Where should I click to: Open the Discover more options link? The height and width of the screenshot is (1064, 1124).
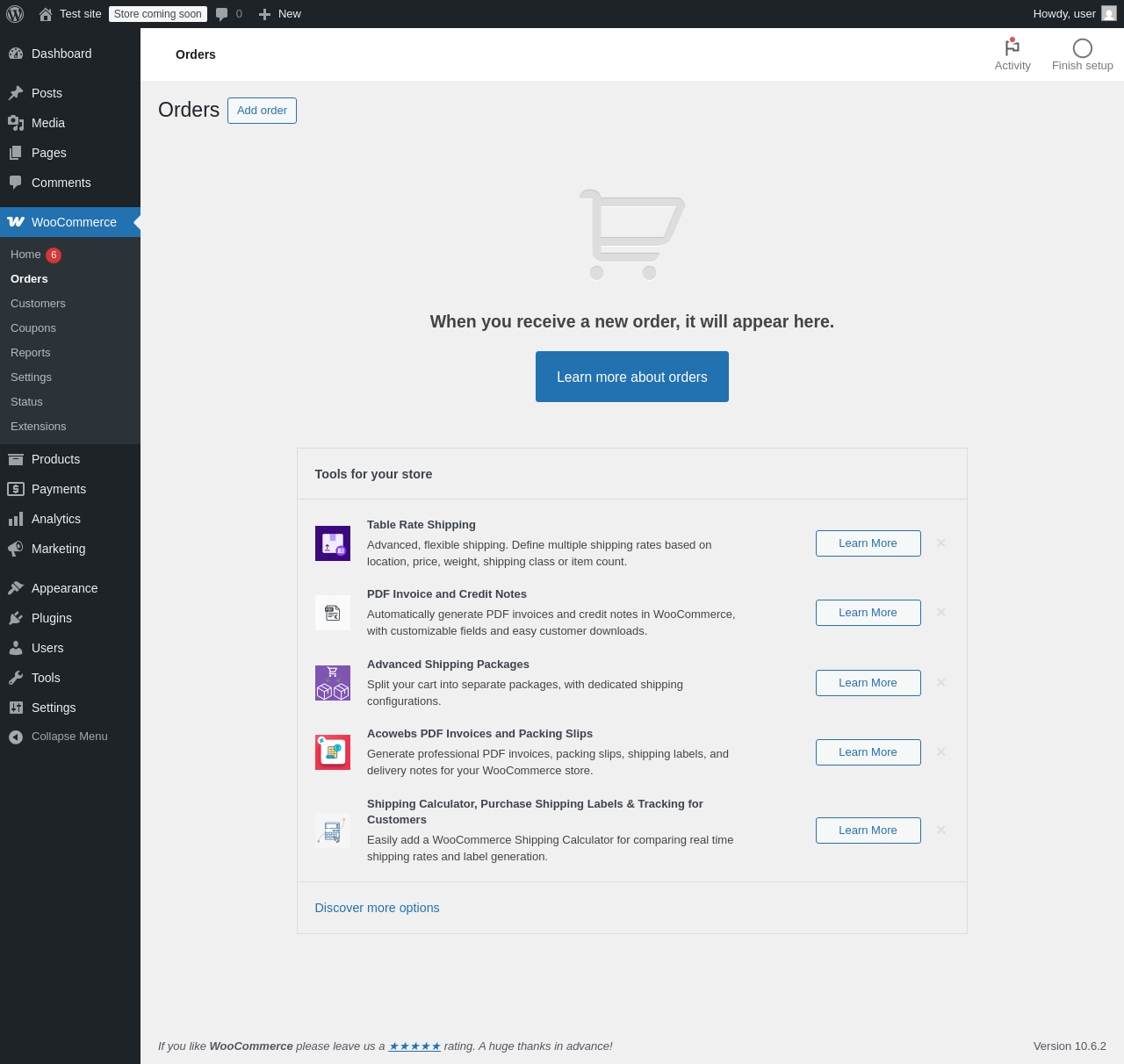(378, 908)
